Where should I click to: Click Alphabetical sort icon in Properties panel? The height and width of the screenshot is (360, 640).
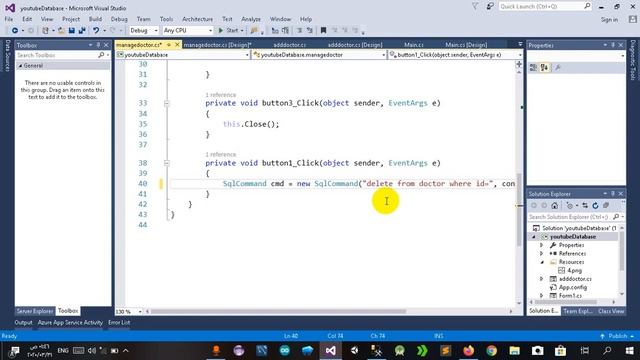pos(544,68)
